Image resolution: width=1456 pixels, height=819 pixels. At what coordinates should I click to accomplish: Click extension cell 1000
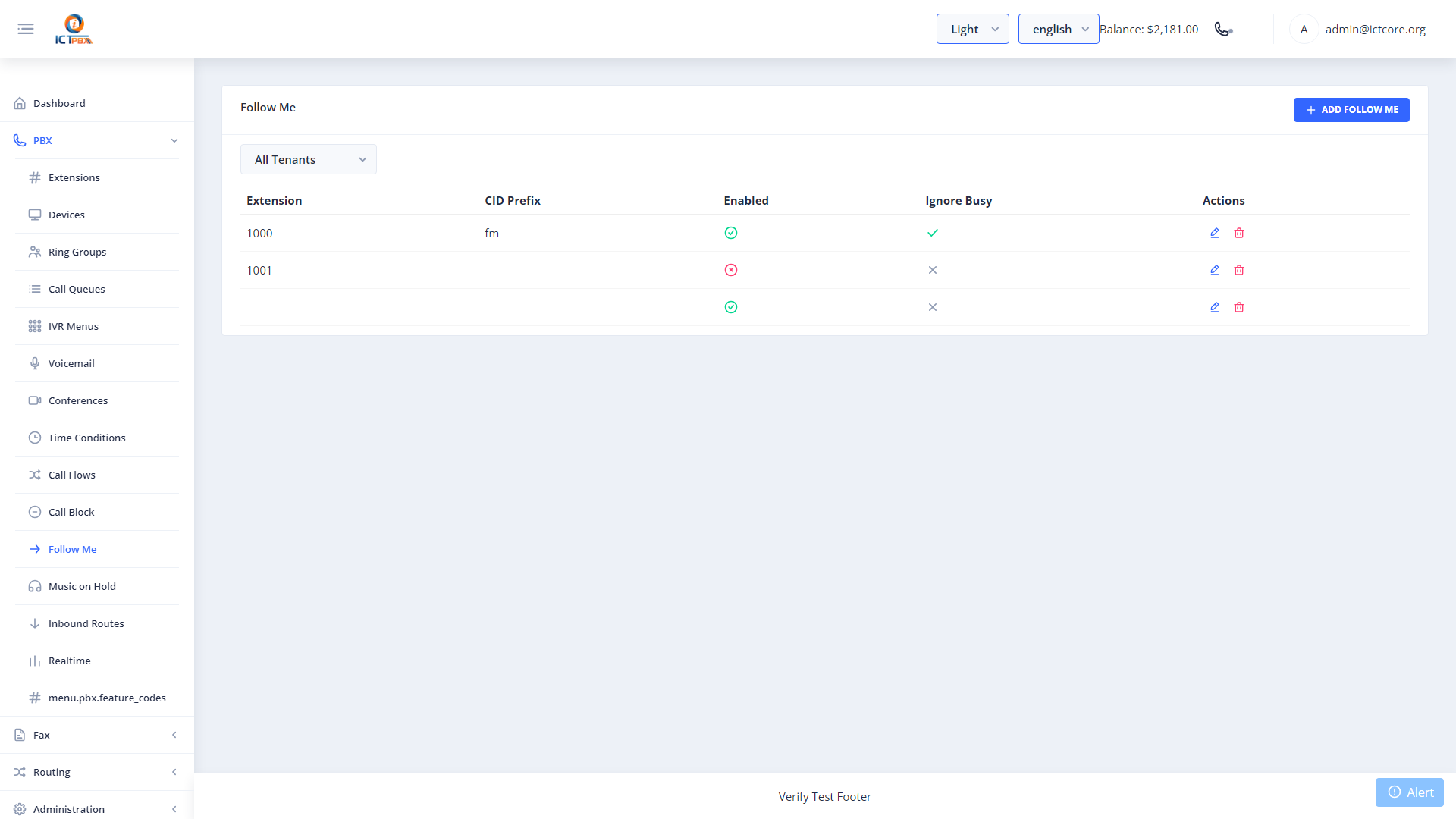[x=259, y=233]
